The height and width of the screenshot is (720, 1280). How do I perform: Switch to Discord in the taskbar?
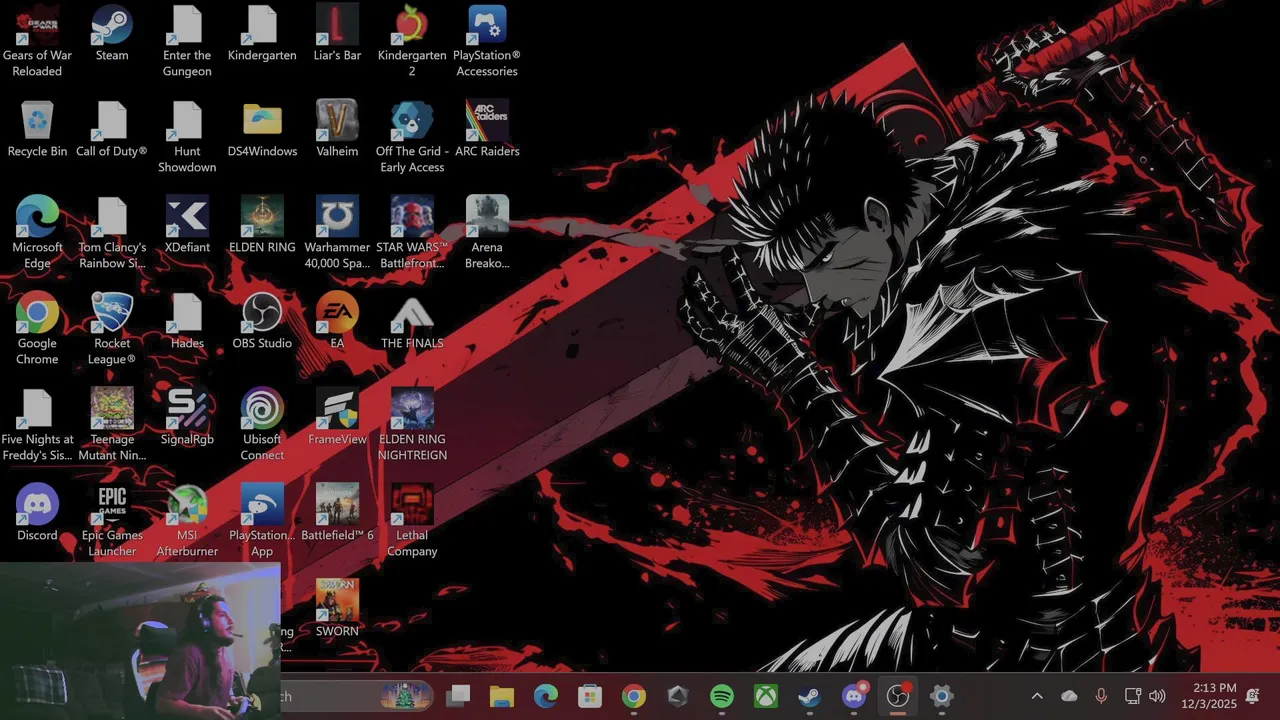pos(854,696)
